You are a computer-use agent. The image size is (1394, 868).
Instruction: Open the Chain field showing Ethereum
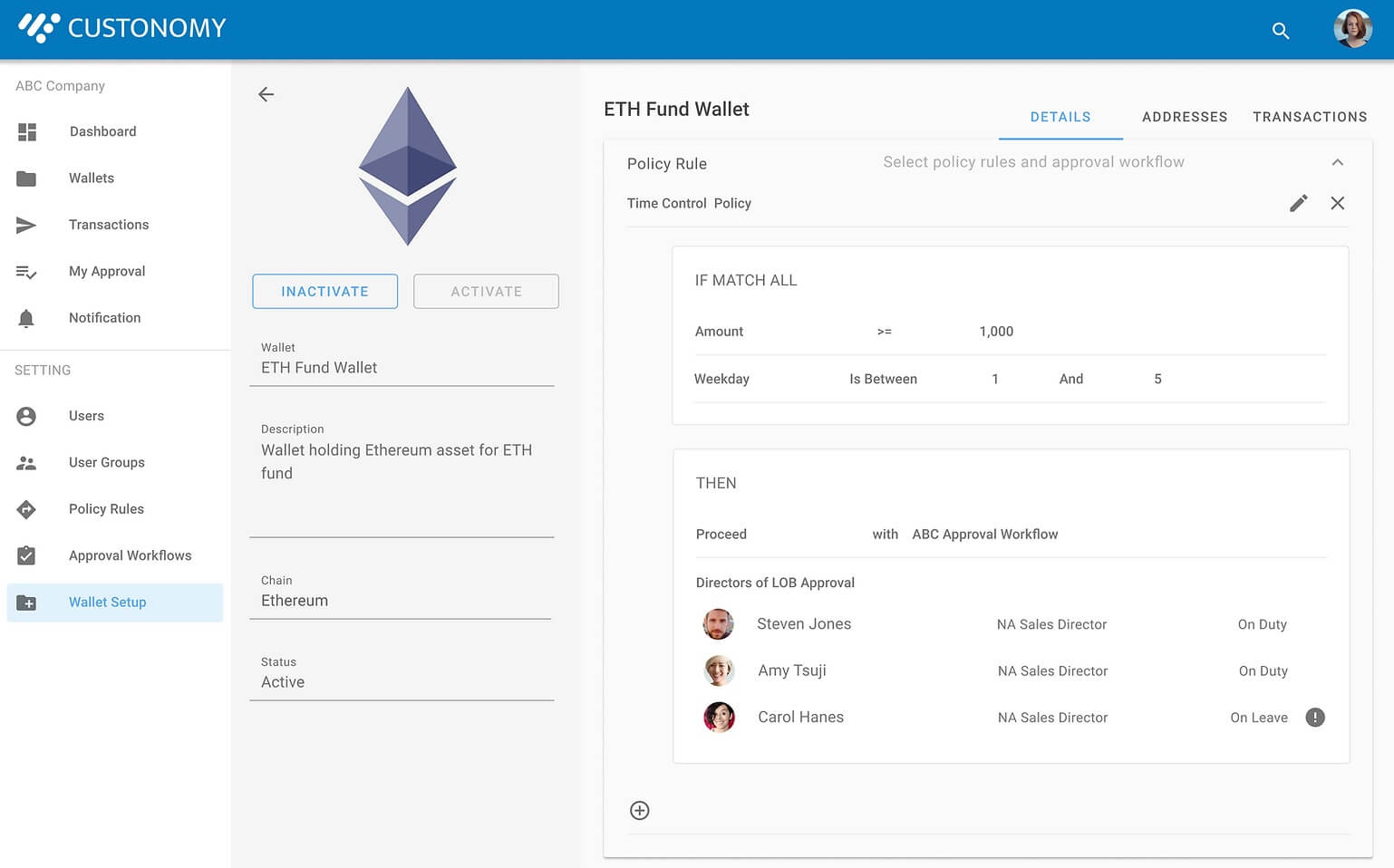point(400,601)
